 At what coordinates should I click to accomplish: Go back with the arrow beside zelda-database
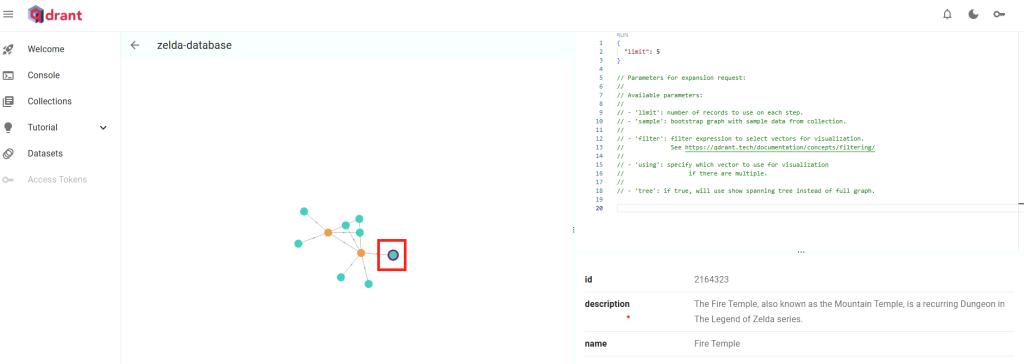[x=135, y=45]
